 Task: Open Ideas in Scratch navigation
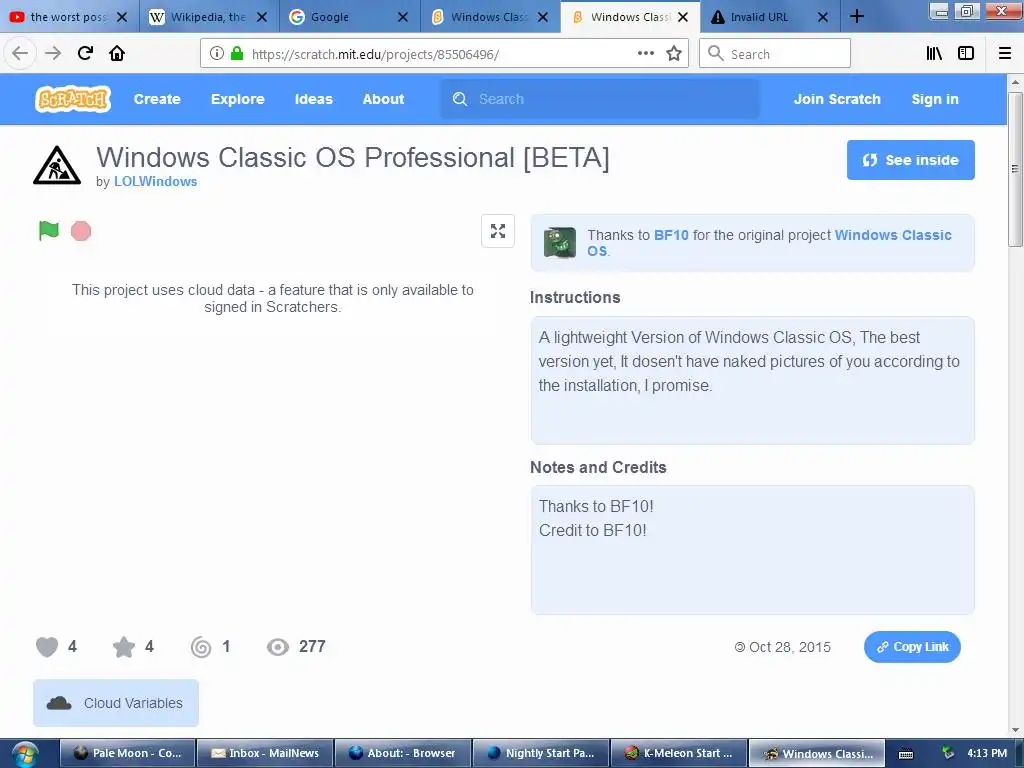click(313, 99)
